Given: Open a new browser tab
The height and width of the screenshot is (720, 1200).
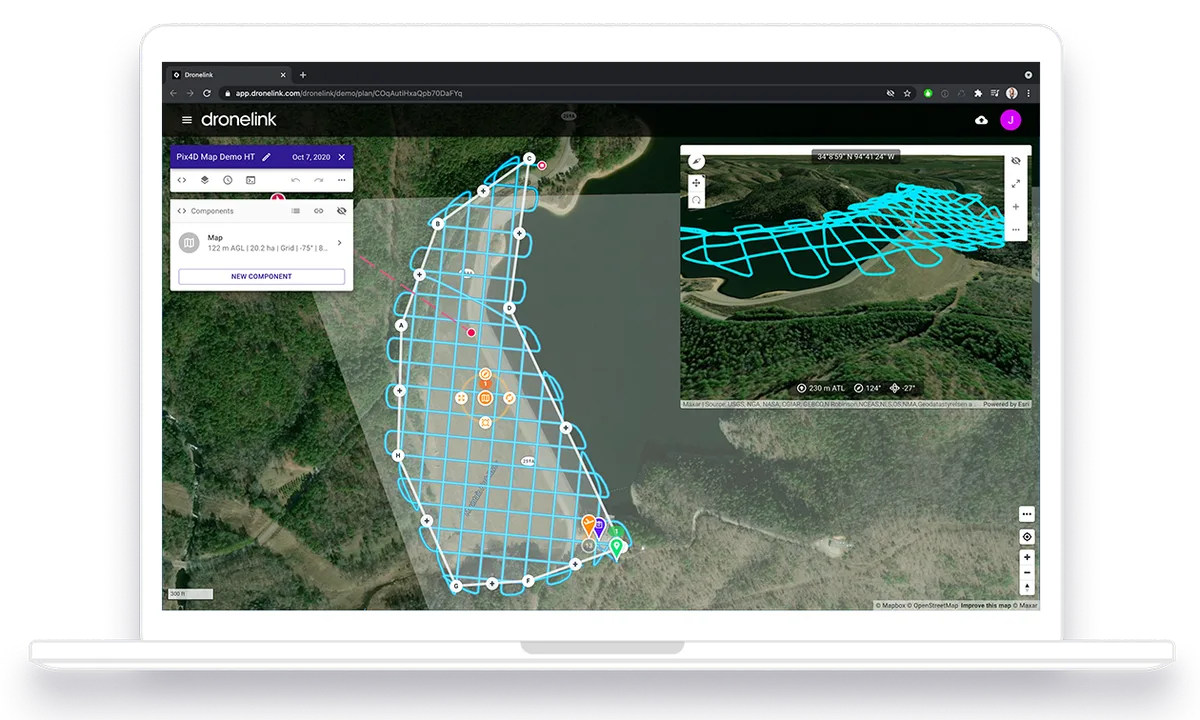Looking at the screenshot, I should click(303, 75).
